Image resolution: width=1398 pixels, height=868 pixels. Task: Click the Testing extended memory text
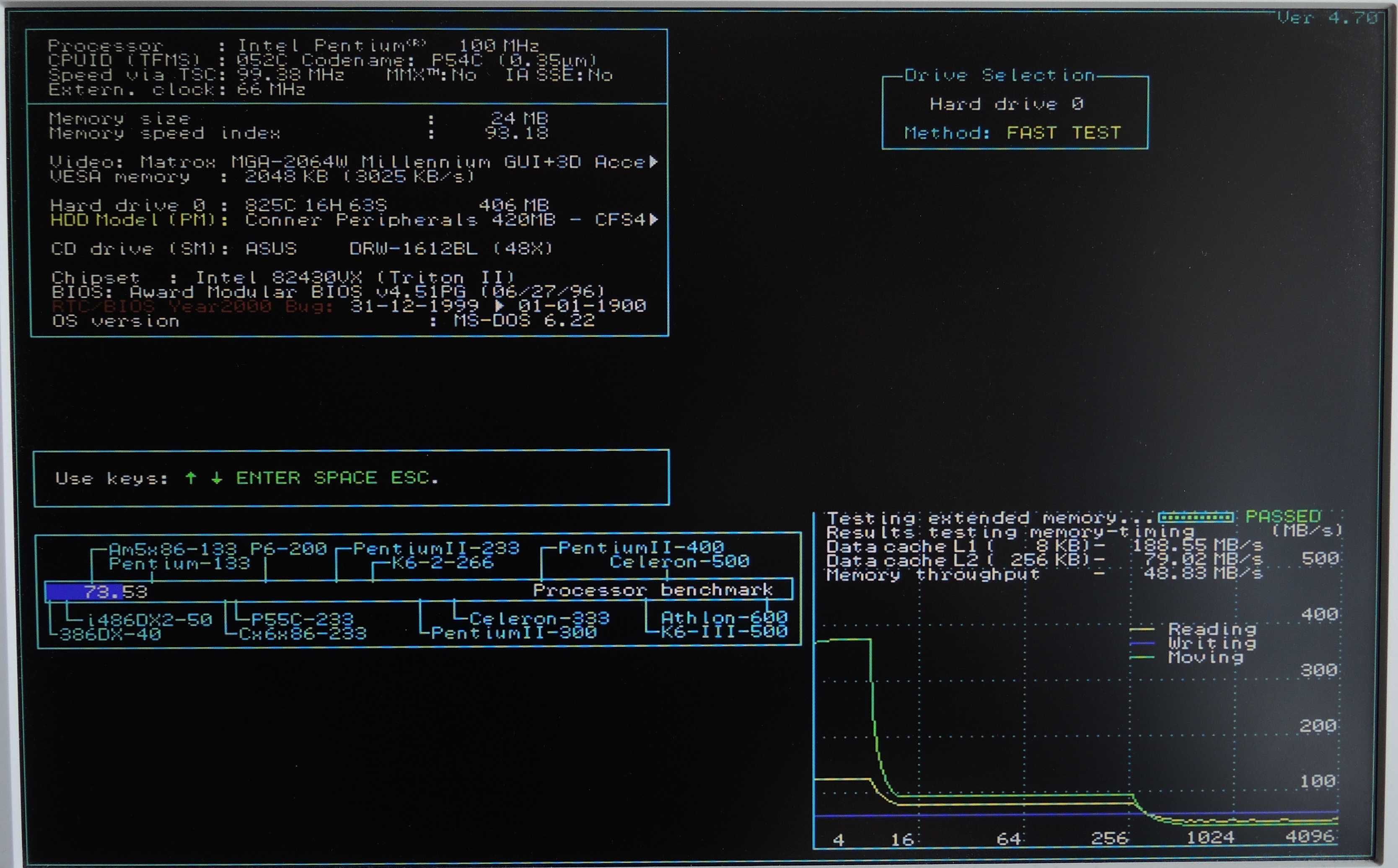pyautogui.click(x=989, y=518)
